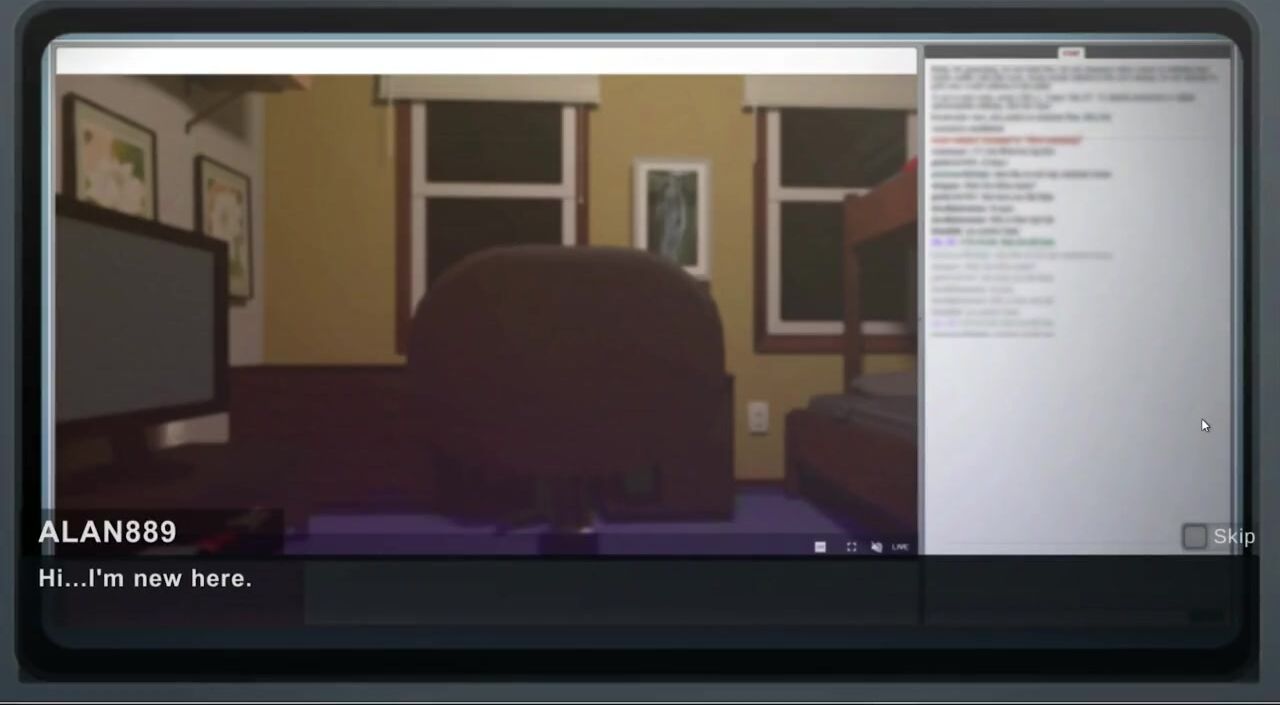The image size is (1280, 705).
Task: Click the blue and green chat message
Action: click(991, 242)
